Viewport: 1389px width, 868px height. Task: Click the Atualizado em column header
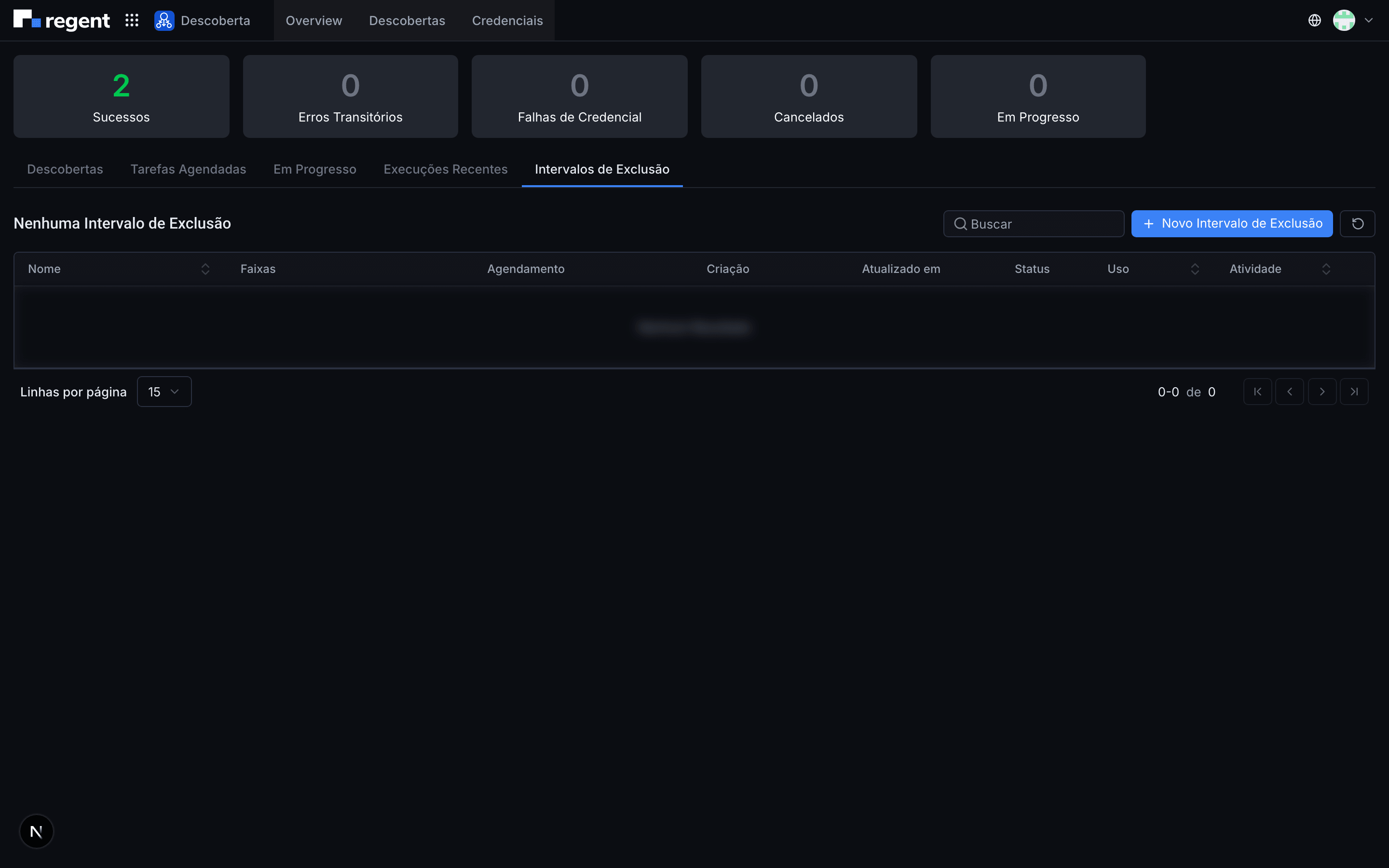pos(901,269)
